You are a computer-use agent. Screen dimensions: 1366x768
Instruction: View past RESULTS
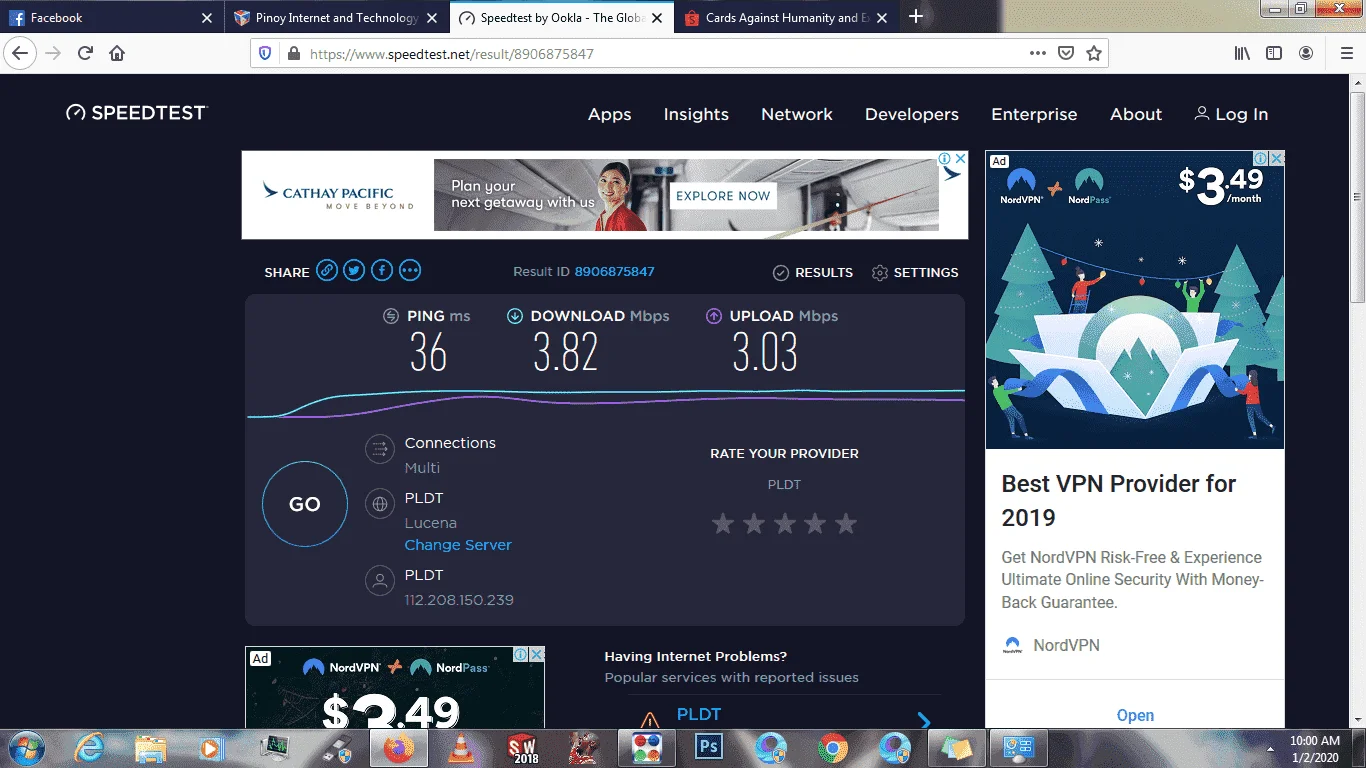(x=813, y=272)
